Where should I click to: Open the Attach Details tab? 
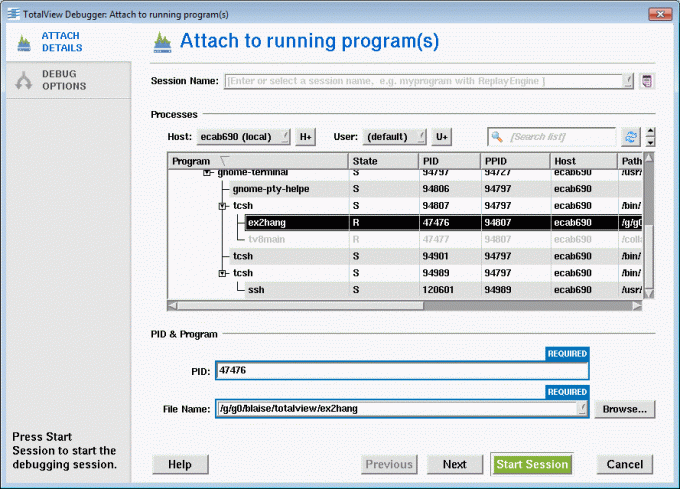(68, 42)
